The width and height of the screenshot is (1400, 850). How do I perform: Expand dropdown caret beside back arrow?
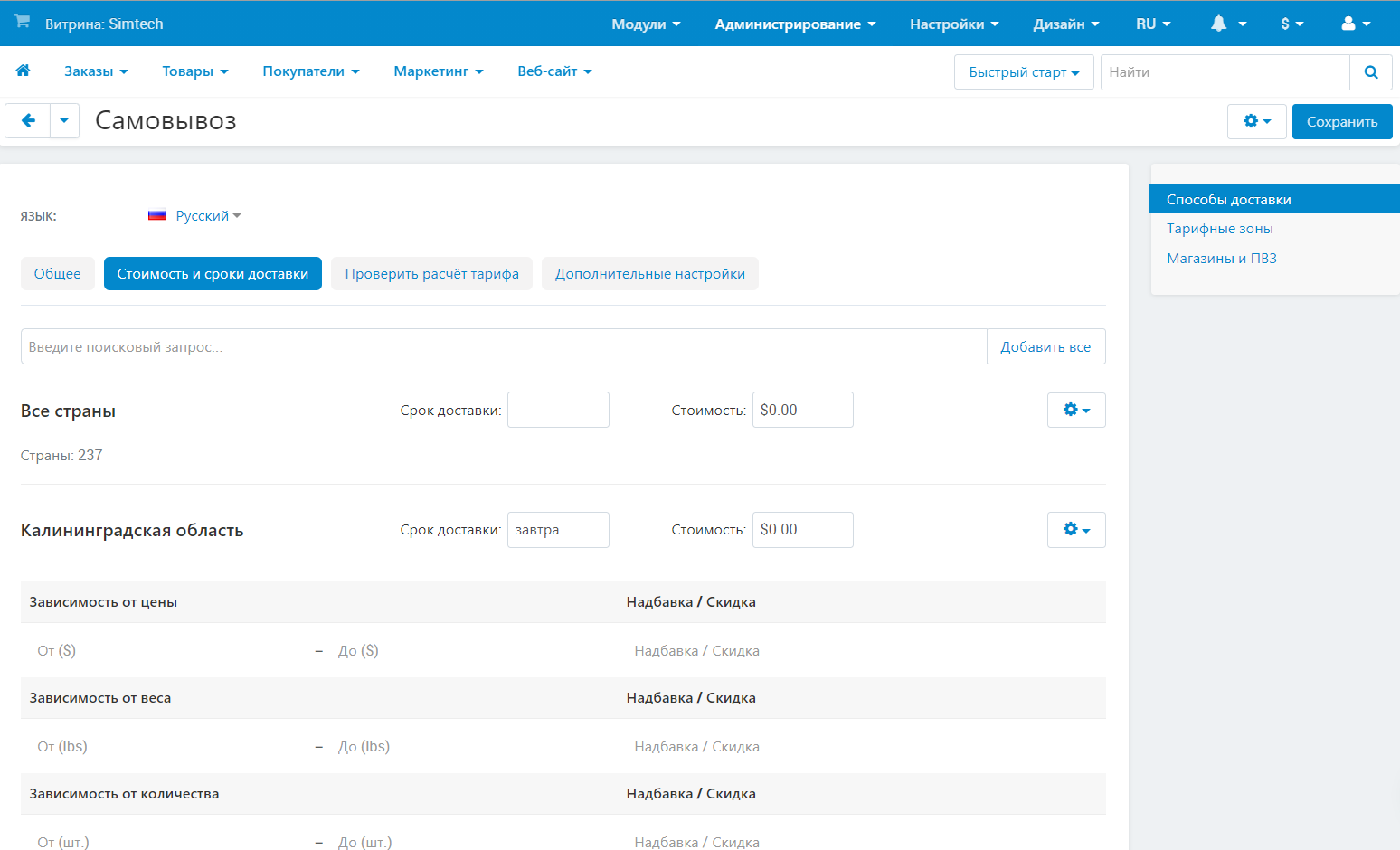[x=64, y=121]
